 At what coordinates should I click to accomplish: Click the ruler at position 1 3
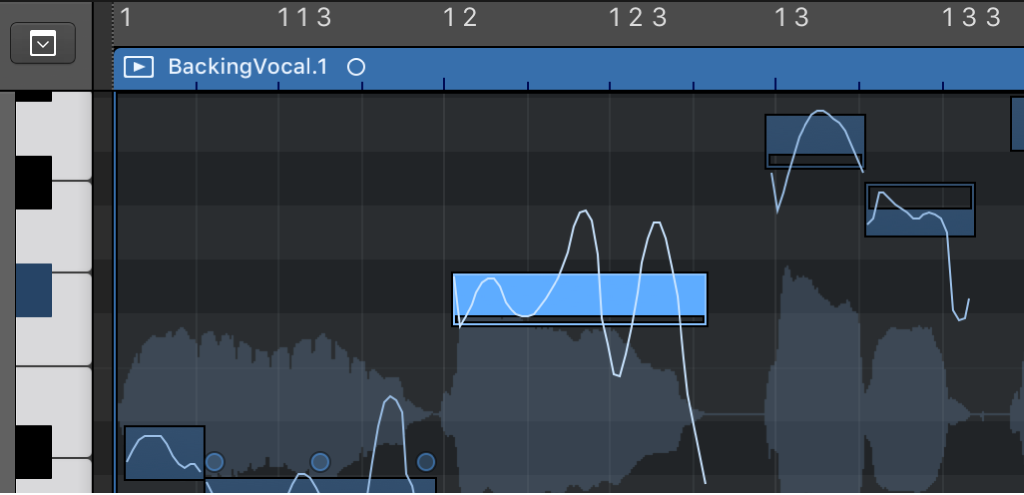point(791,16)
